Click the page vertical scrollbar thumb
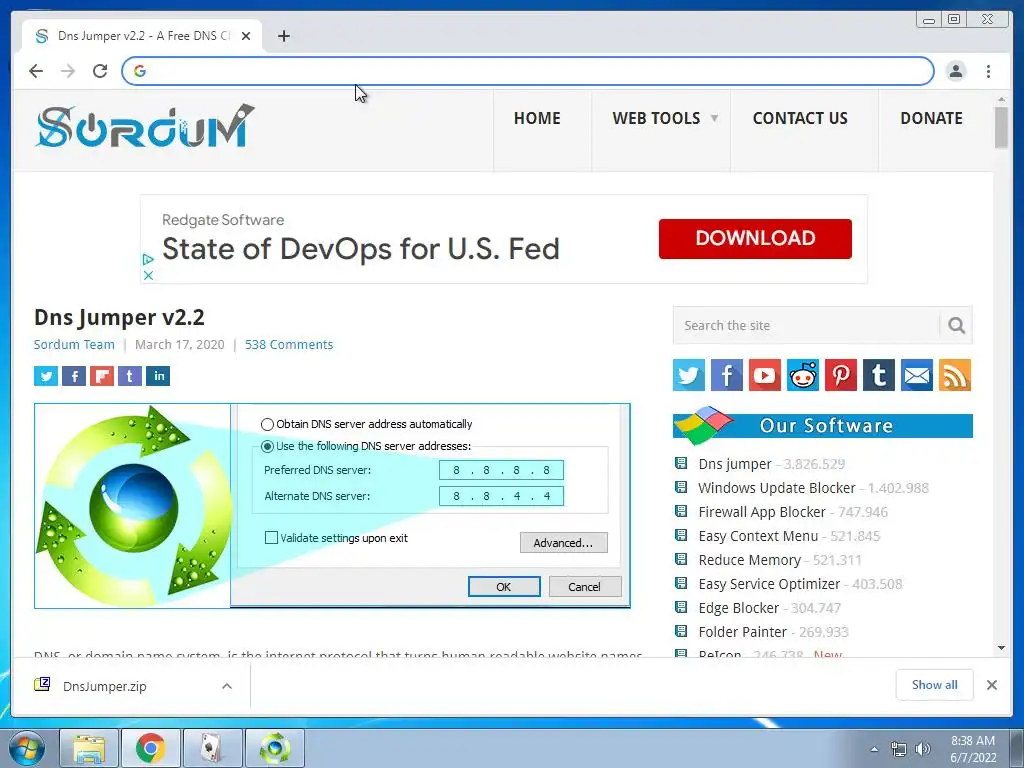1024x768 pixels. 1001,128
